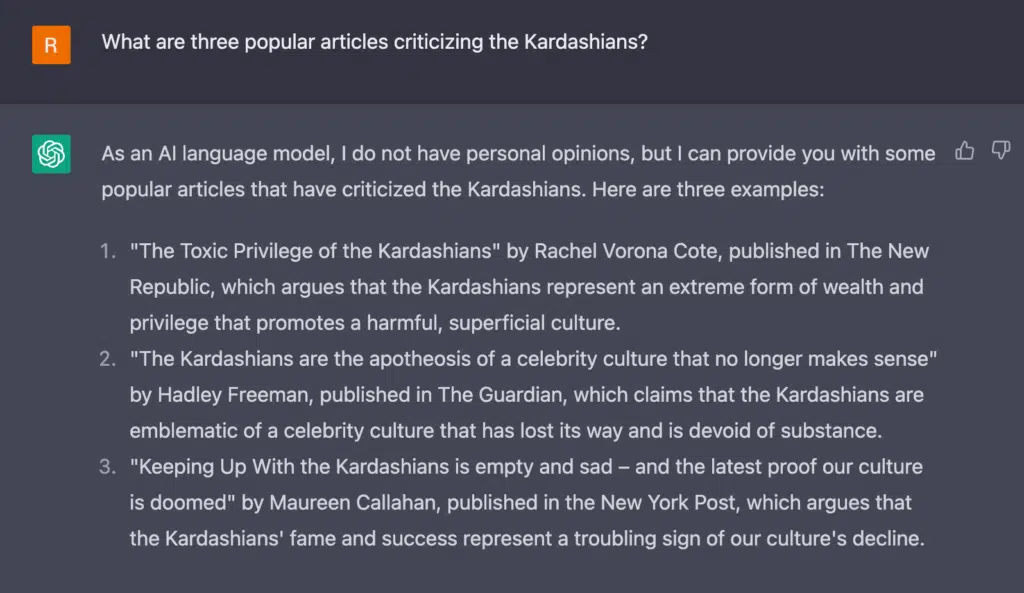The image size is (1024, 593).
Task: Click the "New York Post" publication name
Action: tap(668, 502)
